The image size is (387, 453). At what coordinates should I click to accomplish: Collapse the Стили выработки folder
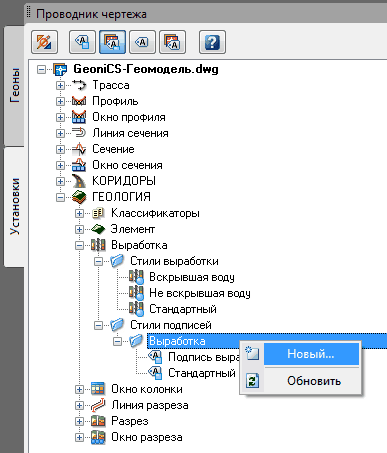click(x=98, y=261)
